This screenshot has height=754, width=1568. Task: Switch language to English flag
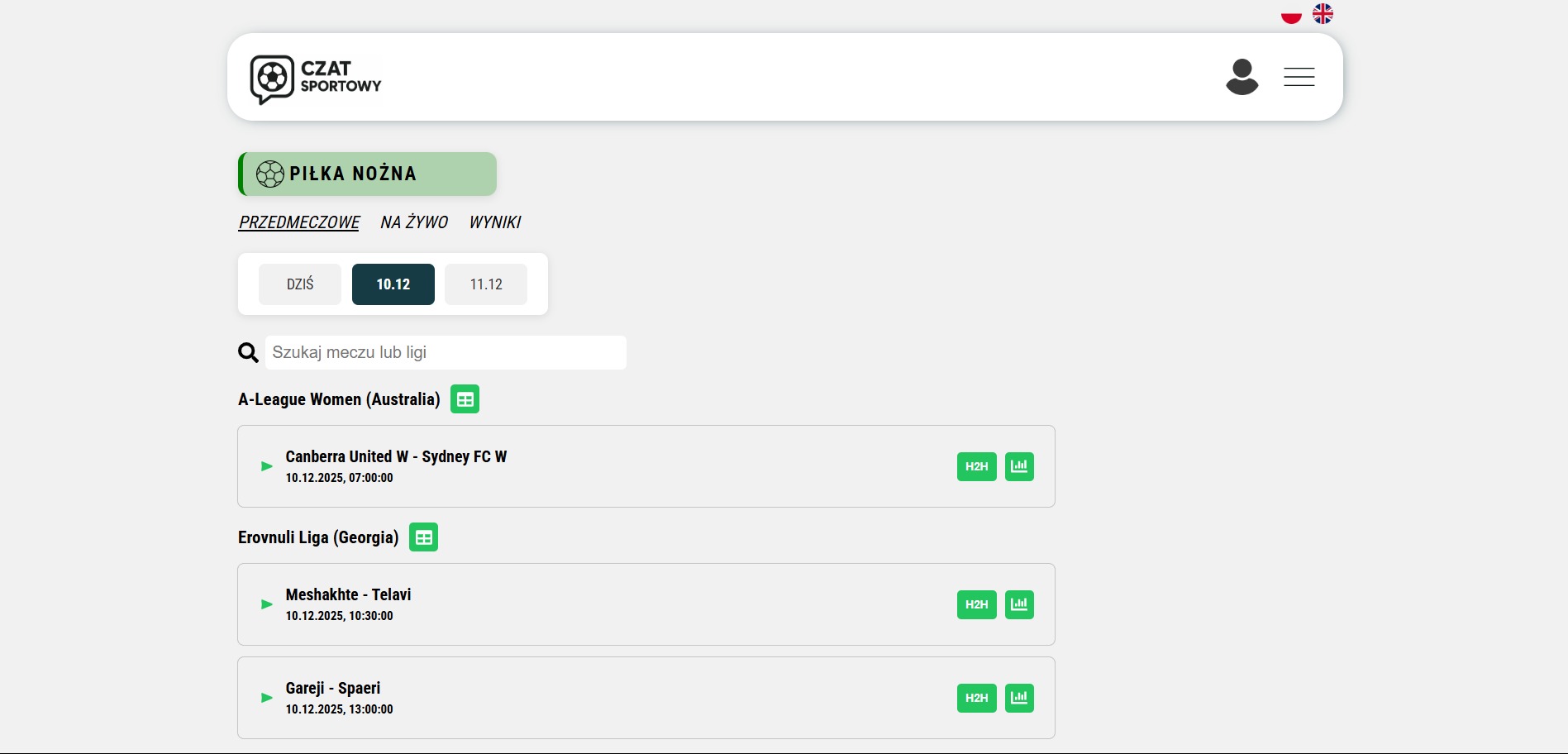1323,14
